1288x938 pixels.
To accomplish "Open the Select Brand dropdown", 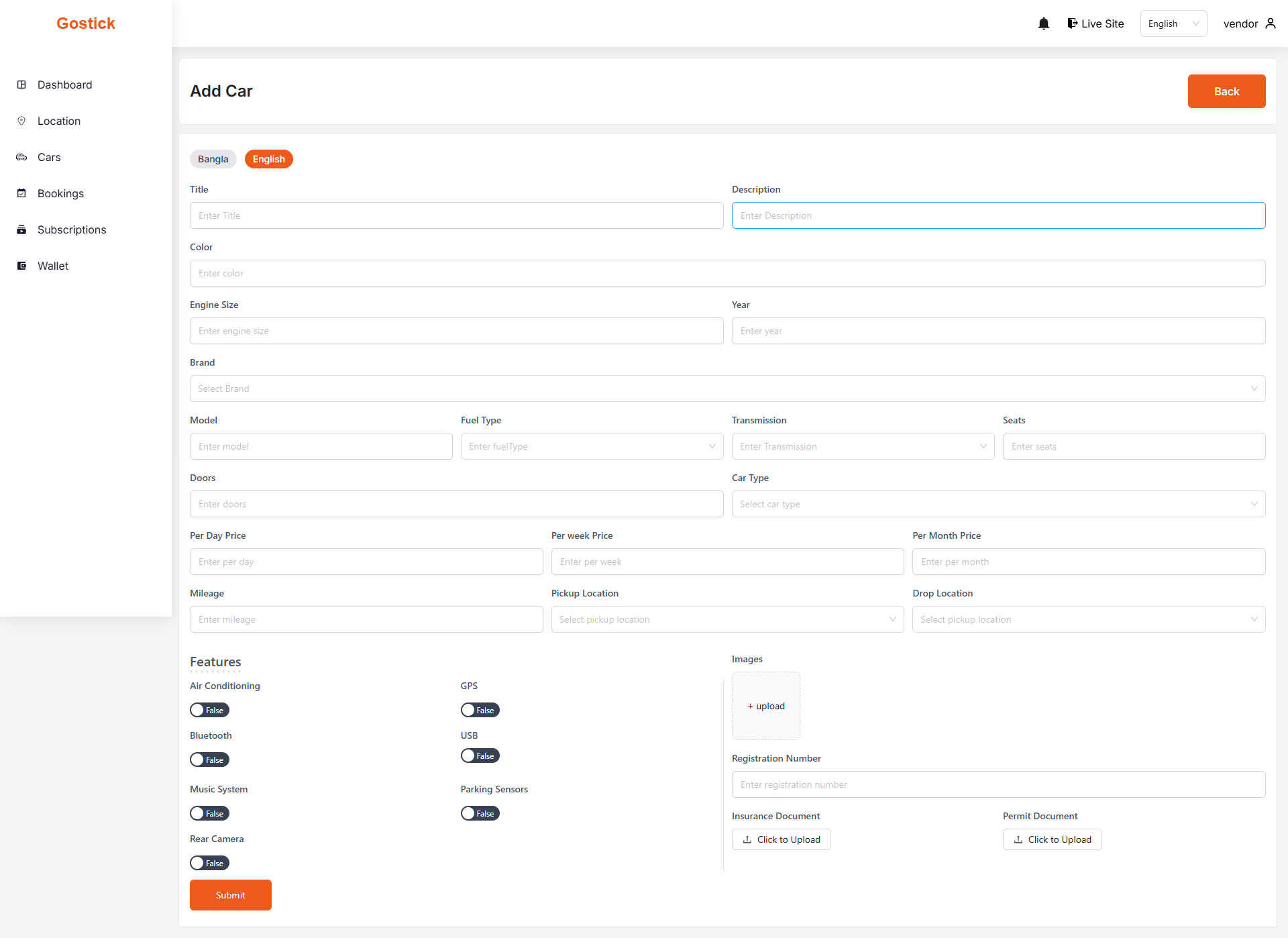I will pos(727,388).
